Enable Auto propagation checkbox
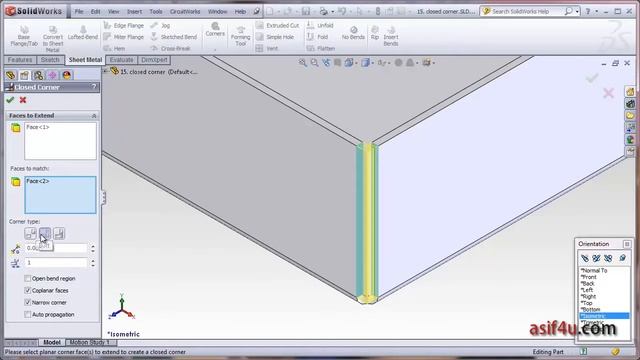Viewport: 640px width, 360px height. pos(27,314)
